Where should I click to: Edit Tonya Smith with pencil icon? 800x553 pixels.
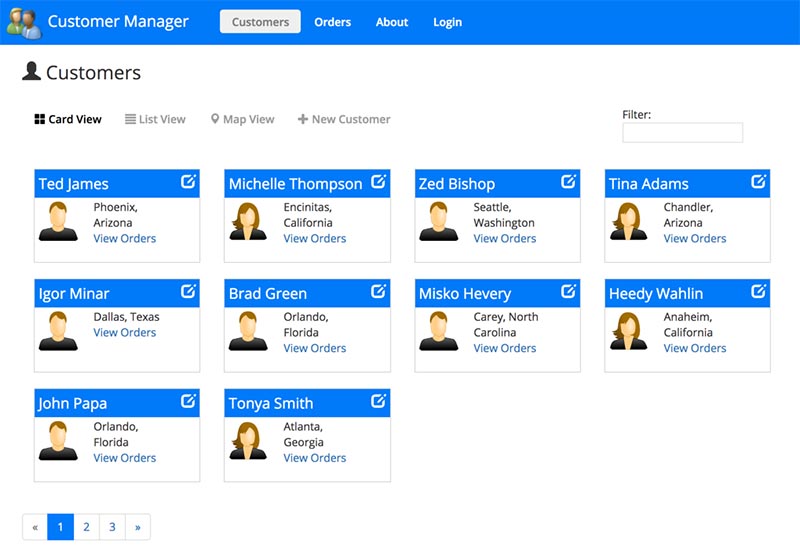tap(378, 401)
